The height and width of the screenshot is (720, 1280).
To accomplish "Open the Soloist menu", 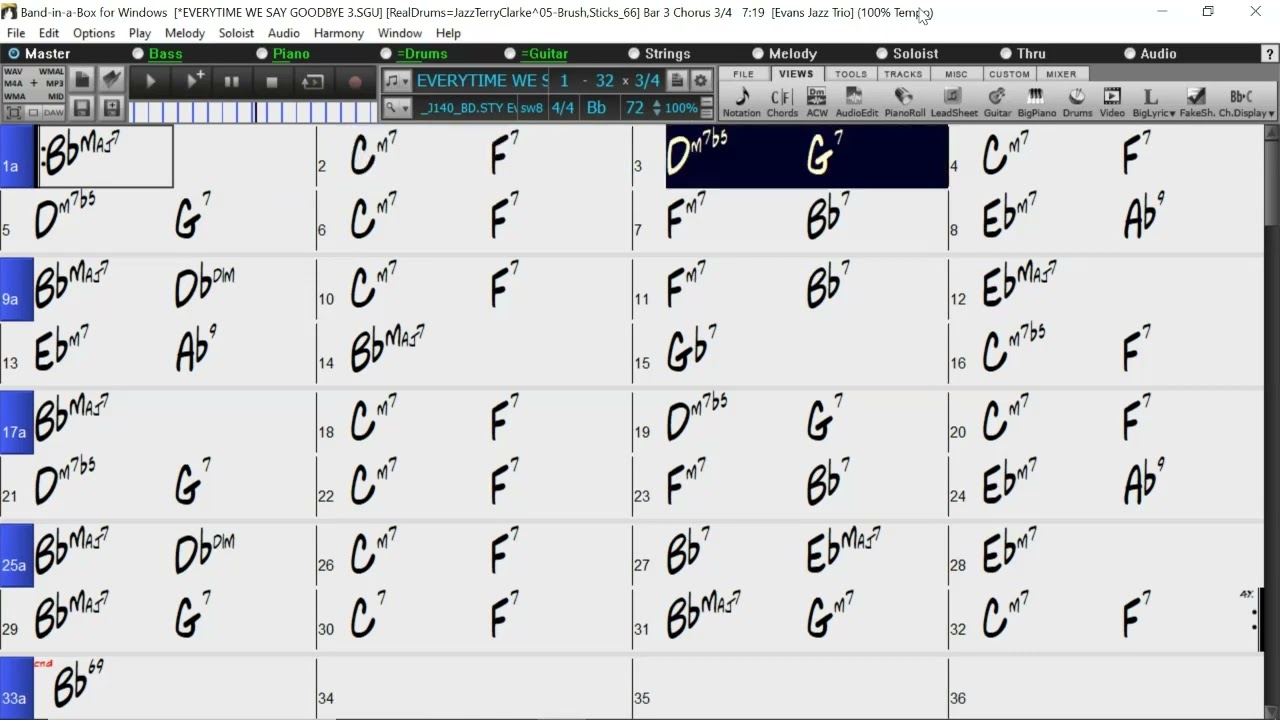I will coord(236,33).
